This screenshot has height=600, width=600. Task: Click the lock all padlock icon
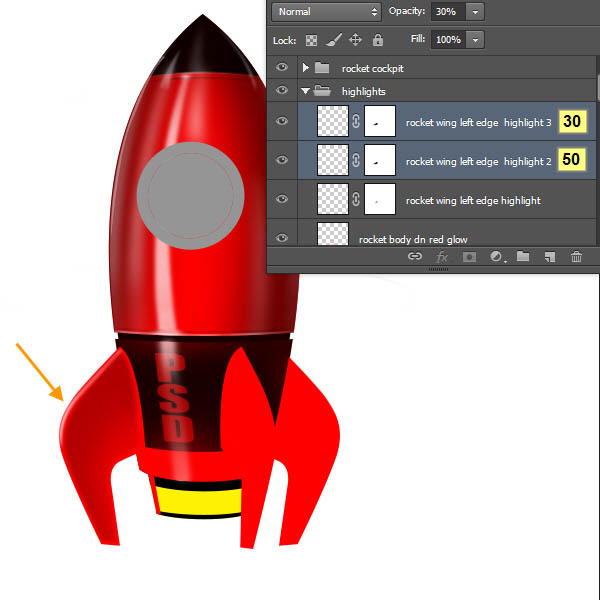378,40
